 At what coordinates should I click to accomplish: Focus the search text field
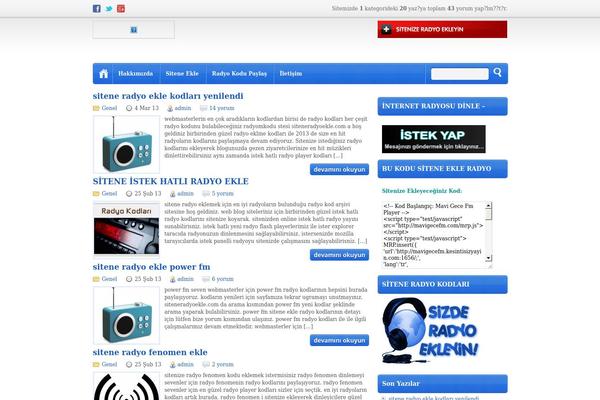click(x=460, y=74)
